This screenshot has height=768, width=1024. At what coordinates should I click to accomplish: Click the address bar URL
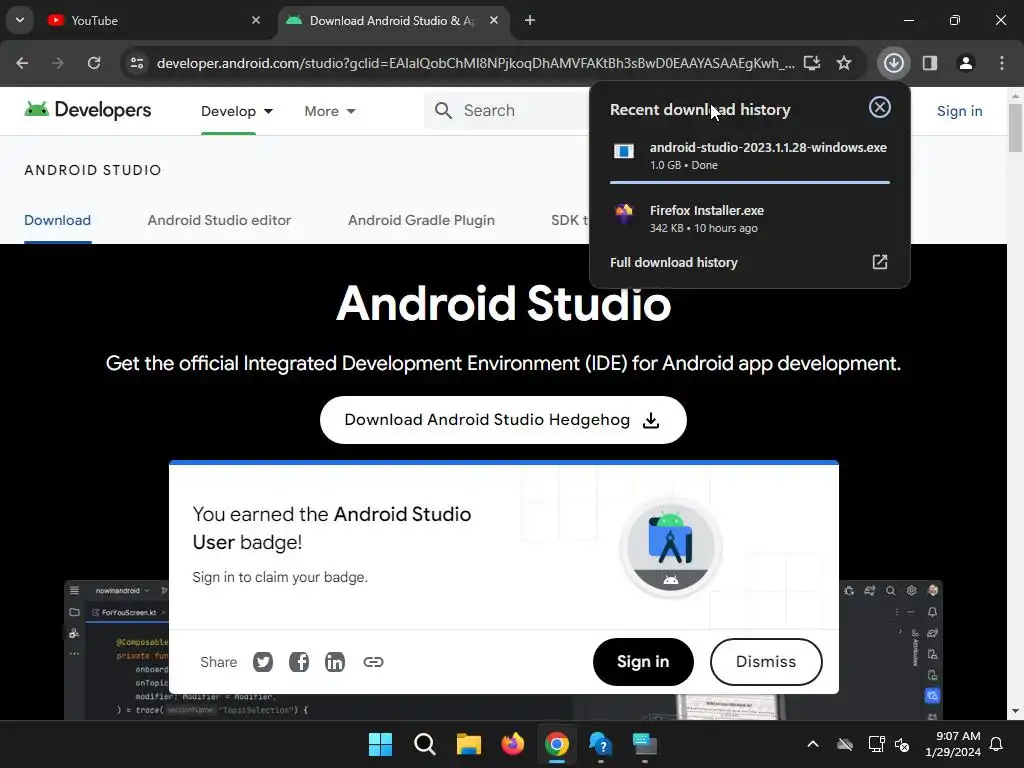tap(475, 63)
